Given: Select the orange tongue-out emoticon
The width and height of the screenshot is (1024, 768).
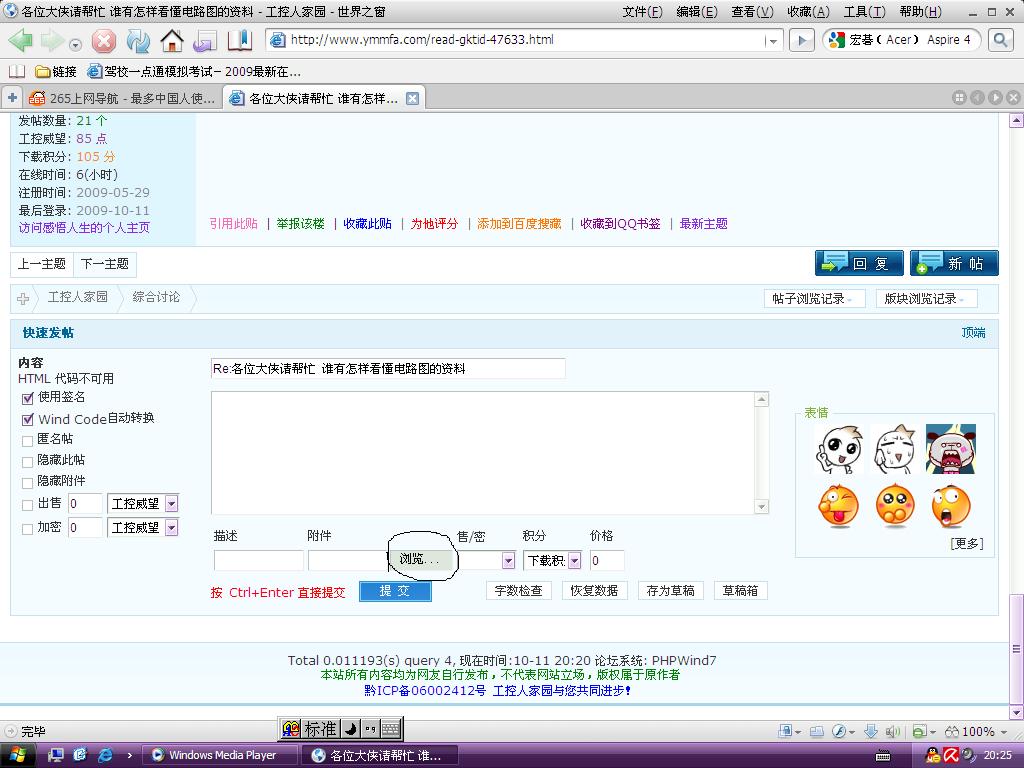Looking at the screenshot, I should pyautogui.click(x=838, y=505).
